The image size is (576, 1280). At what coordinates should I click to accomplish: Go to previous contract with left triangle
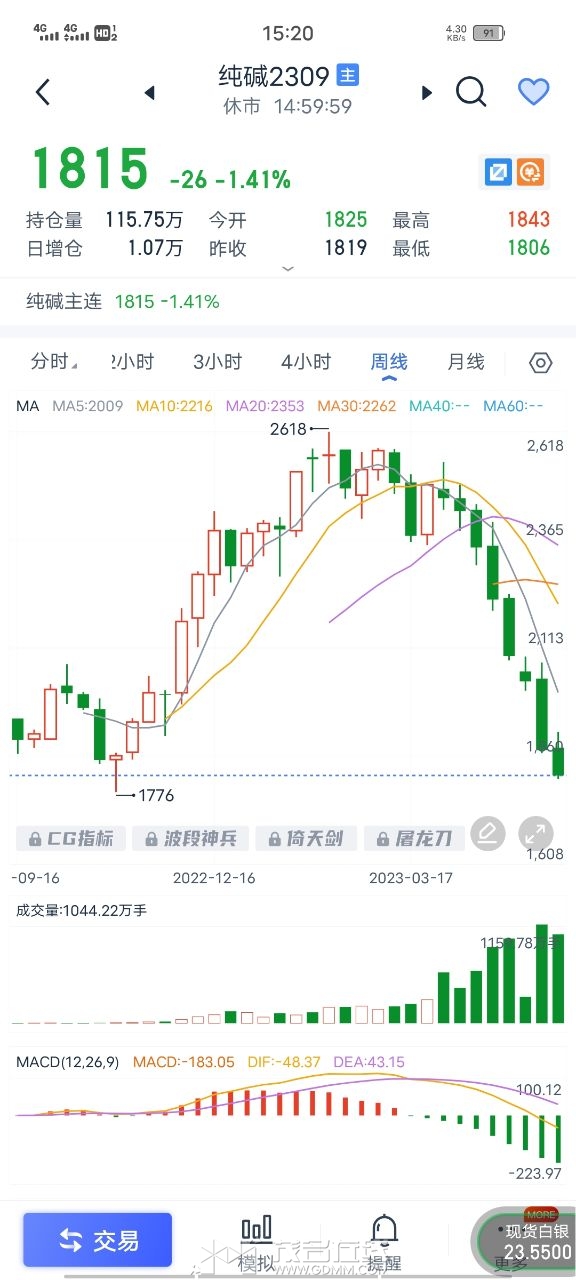tap(150, 93)
